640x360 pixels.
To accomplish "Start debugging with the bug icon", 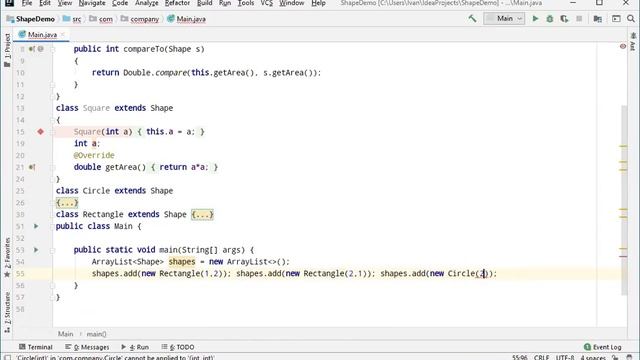I will [x=550, y=19].
